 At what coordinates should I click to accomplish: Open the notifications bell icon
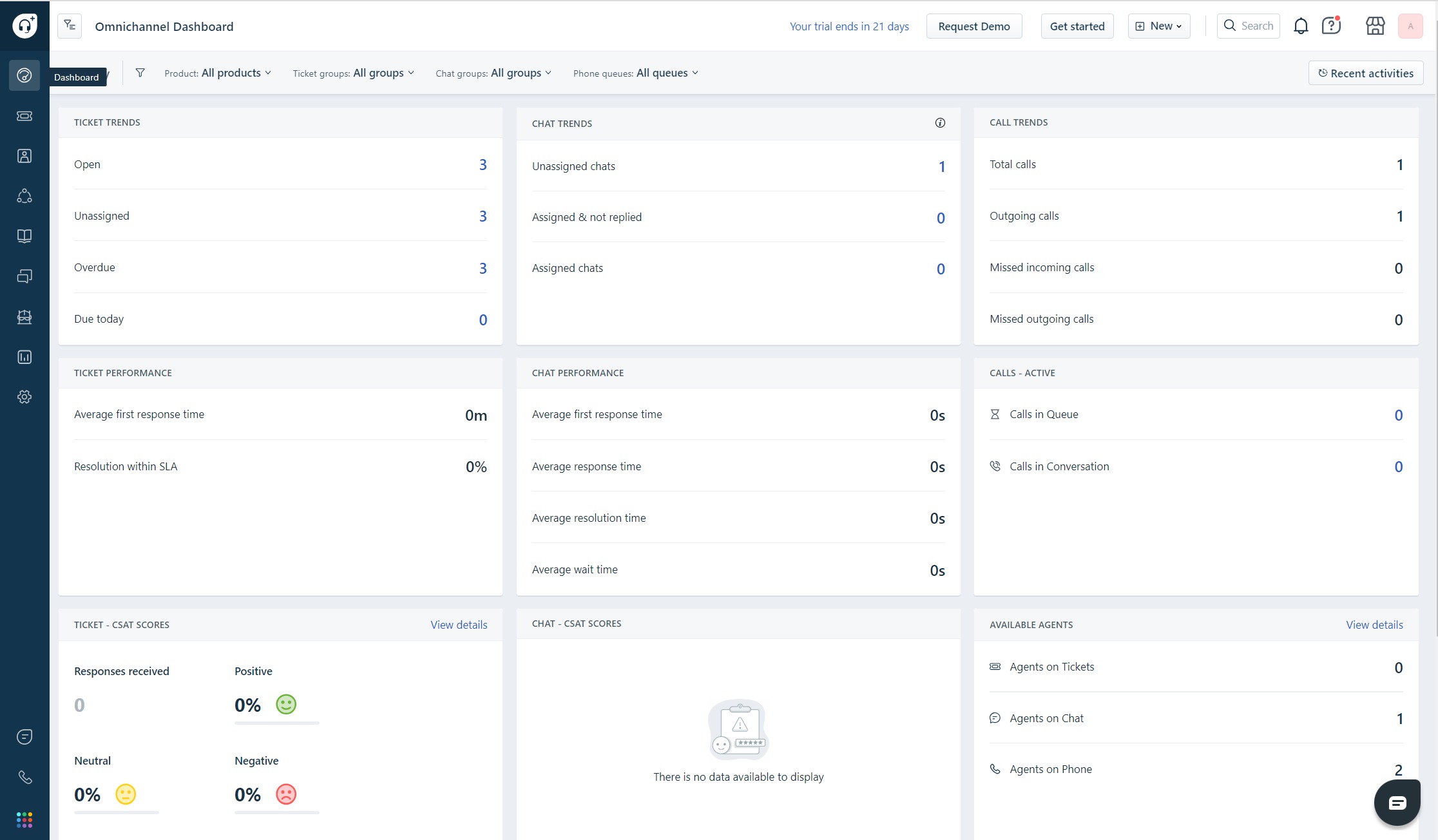point(1301,26)
